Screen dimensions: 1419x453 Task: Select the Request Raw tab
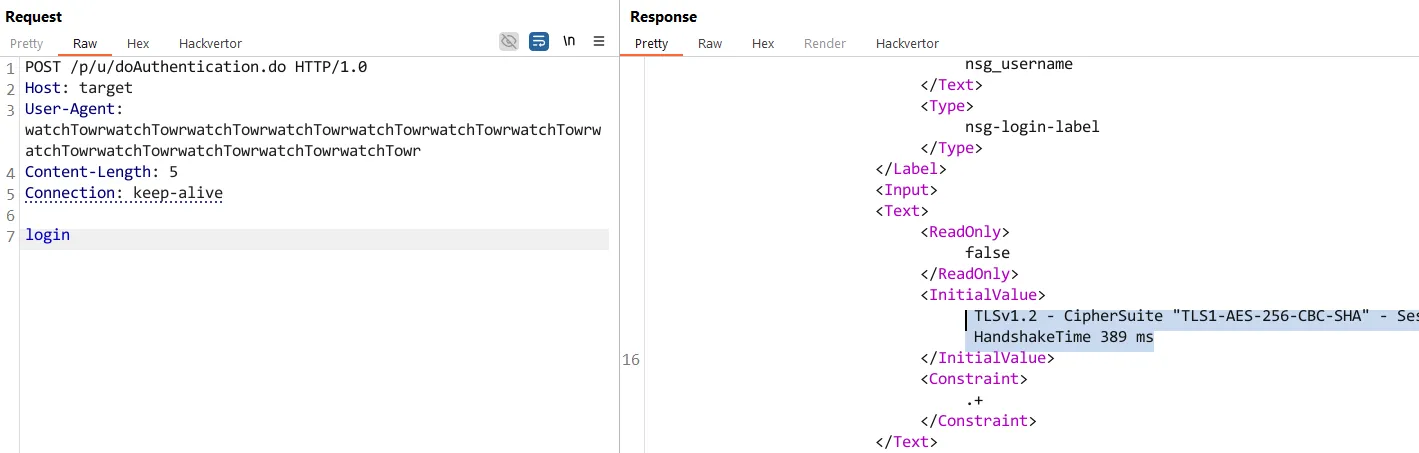[85, 44]
